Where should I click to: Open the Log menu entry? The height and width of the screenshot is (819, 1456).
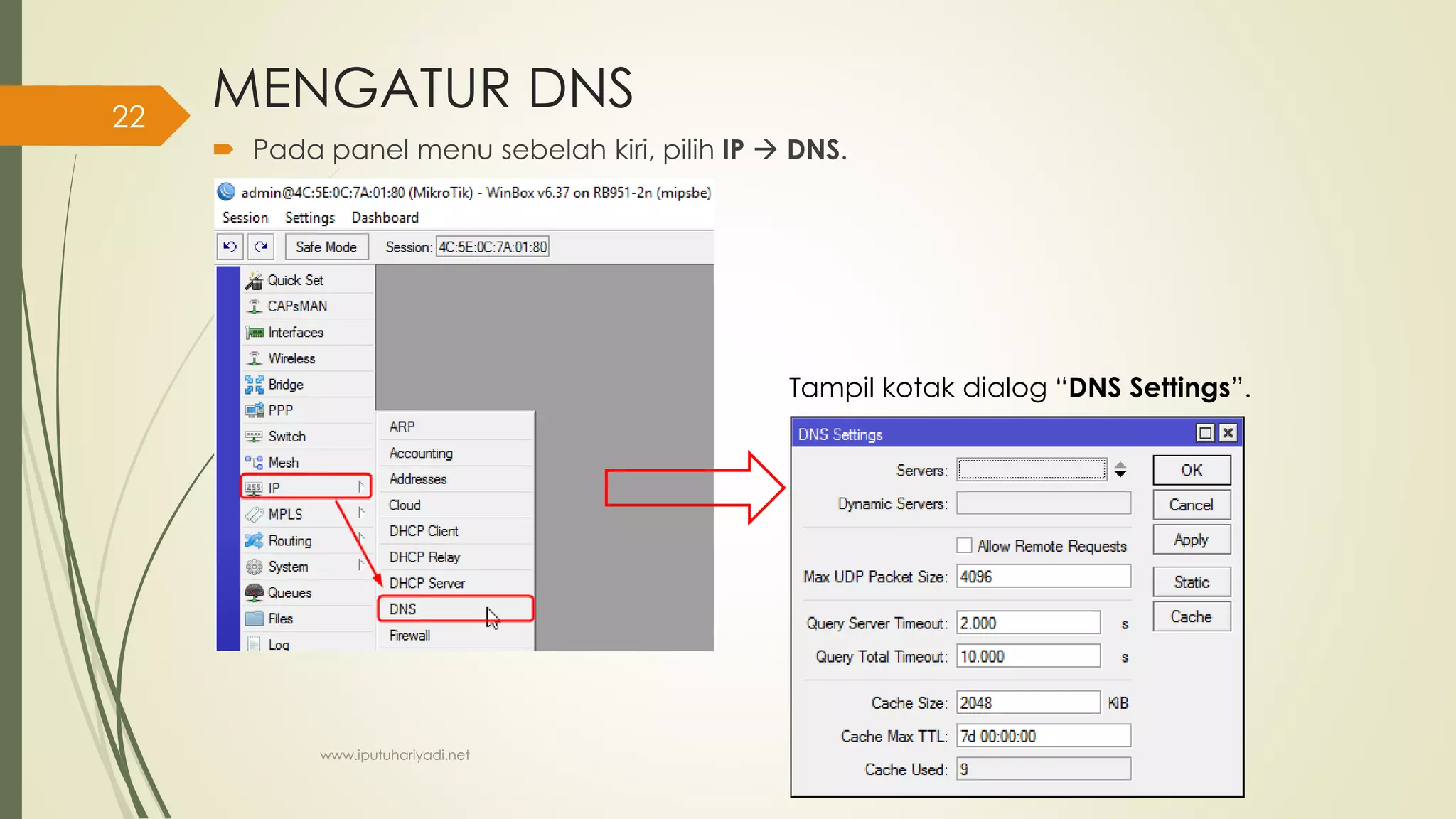click(x=308, y=643)
